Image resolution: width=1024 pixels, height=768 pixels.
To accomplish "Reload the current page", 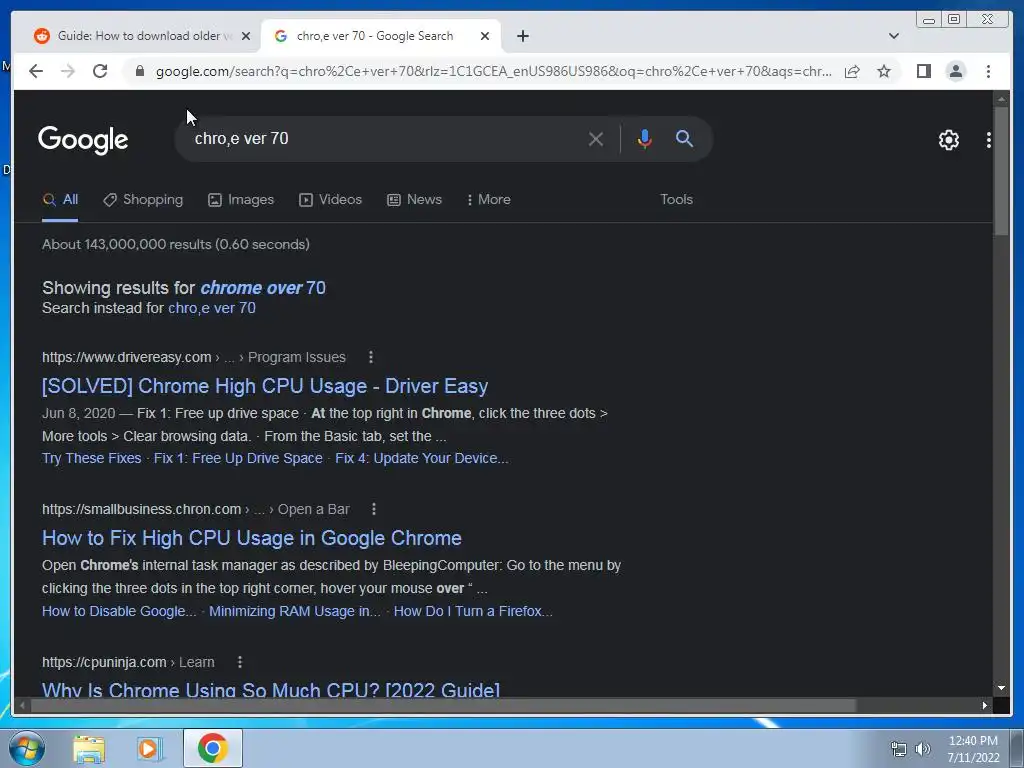I will tap(100, 71).
